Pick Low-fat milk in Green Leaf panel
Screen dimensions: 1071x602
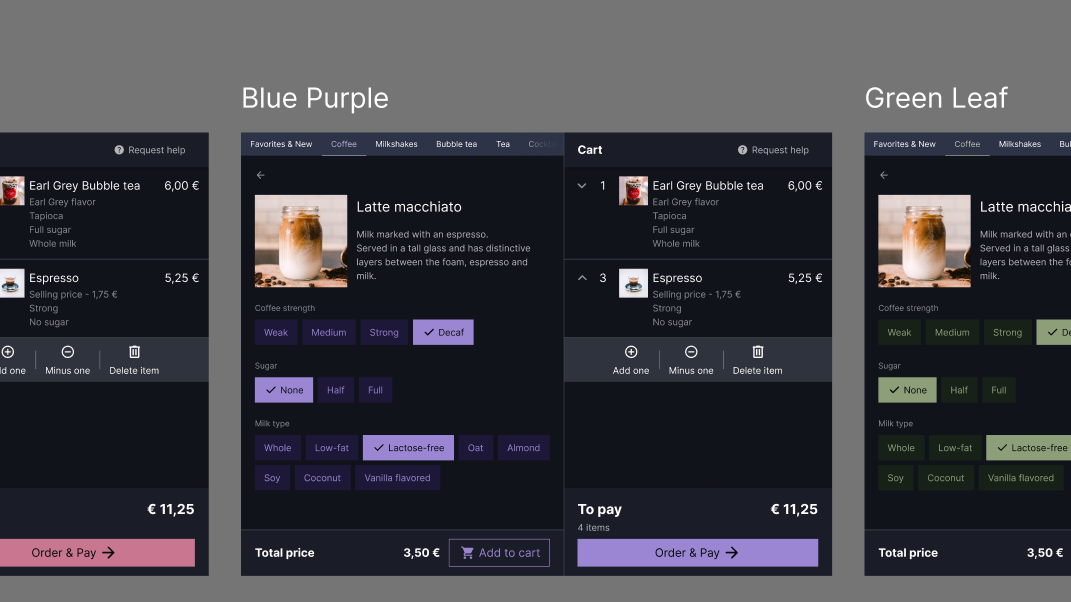[x=955, y=448]
